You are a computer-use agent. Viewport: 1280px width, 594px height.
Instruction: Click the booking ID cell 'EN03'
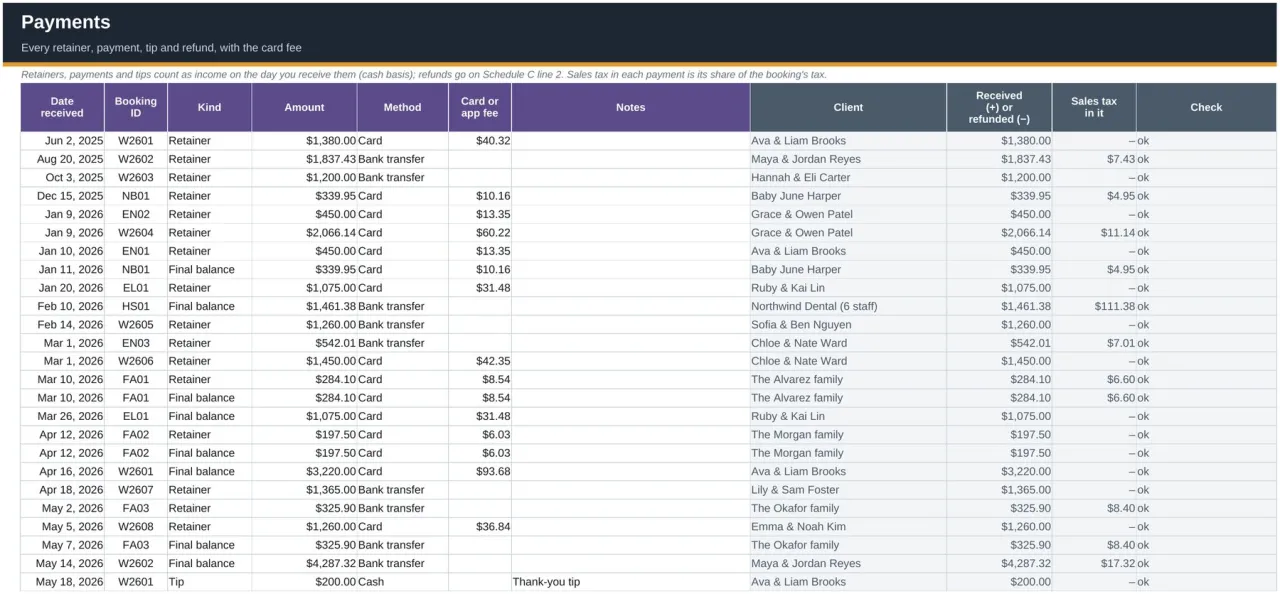pos(136,343)
